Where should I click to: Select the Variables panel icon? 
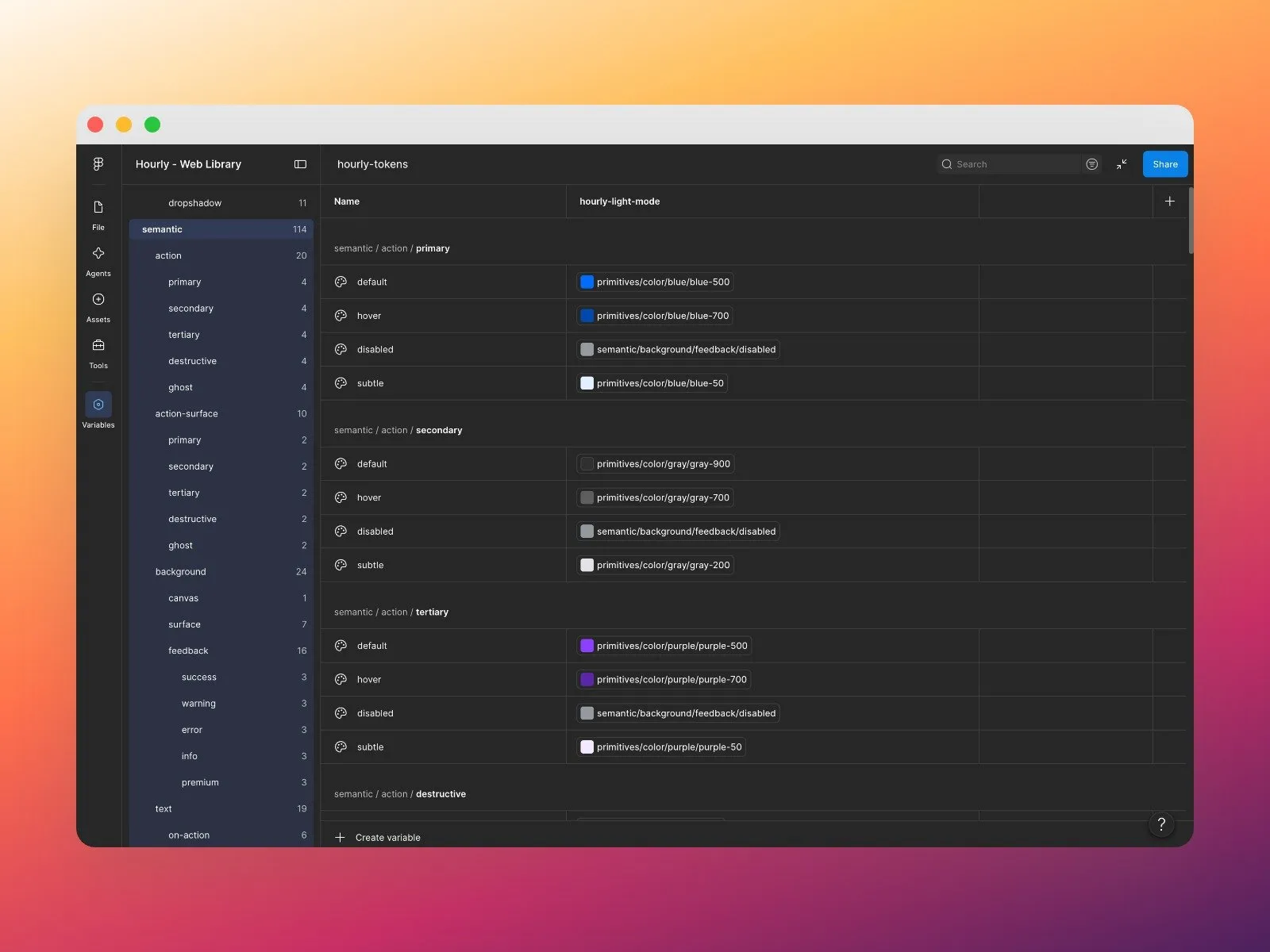point(98,405)
